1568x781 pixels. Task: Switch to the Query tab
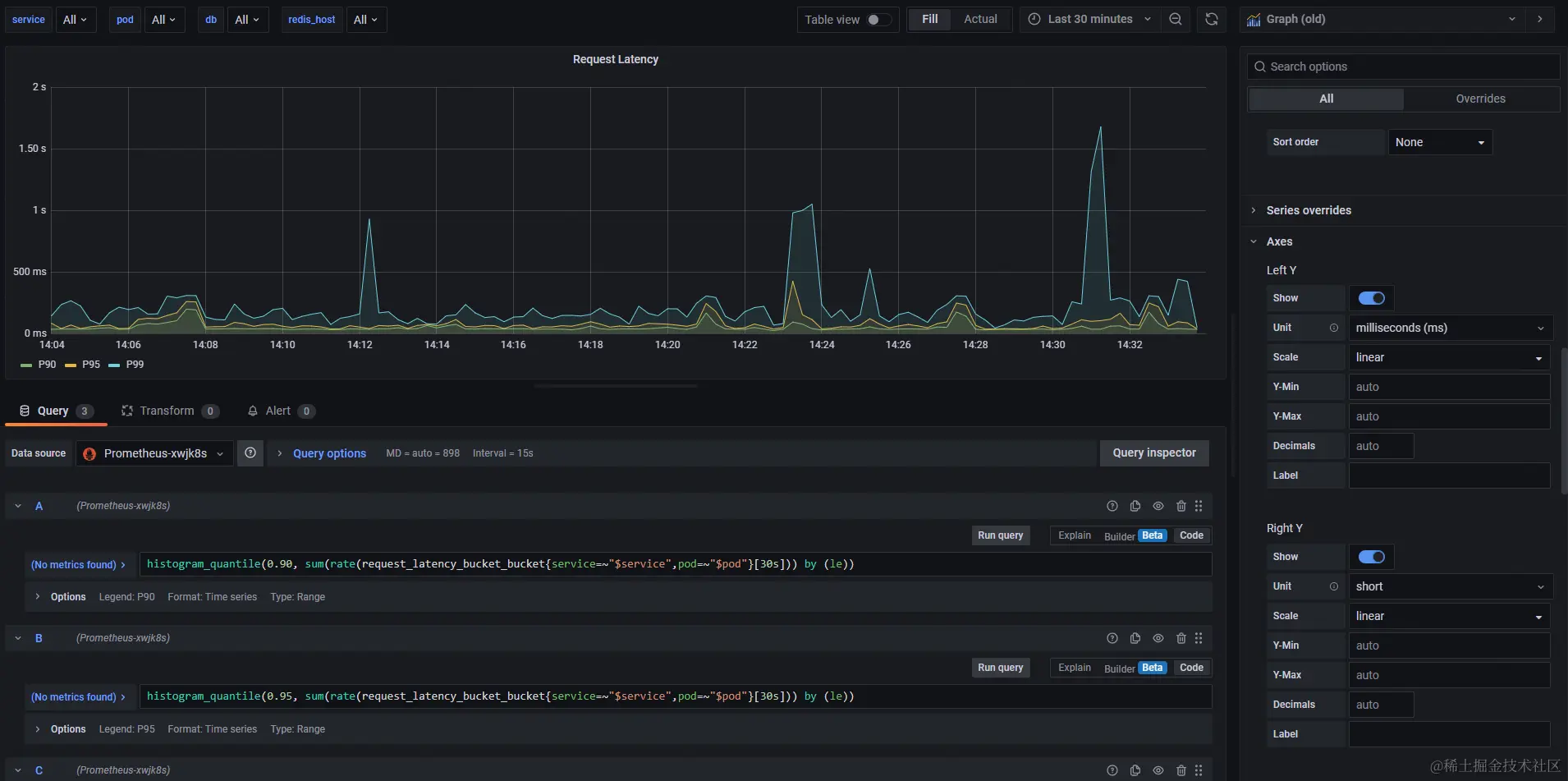(x=56, y=411)
